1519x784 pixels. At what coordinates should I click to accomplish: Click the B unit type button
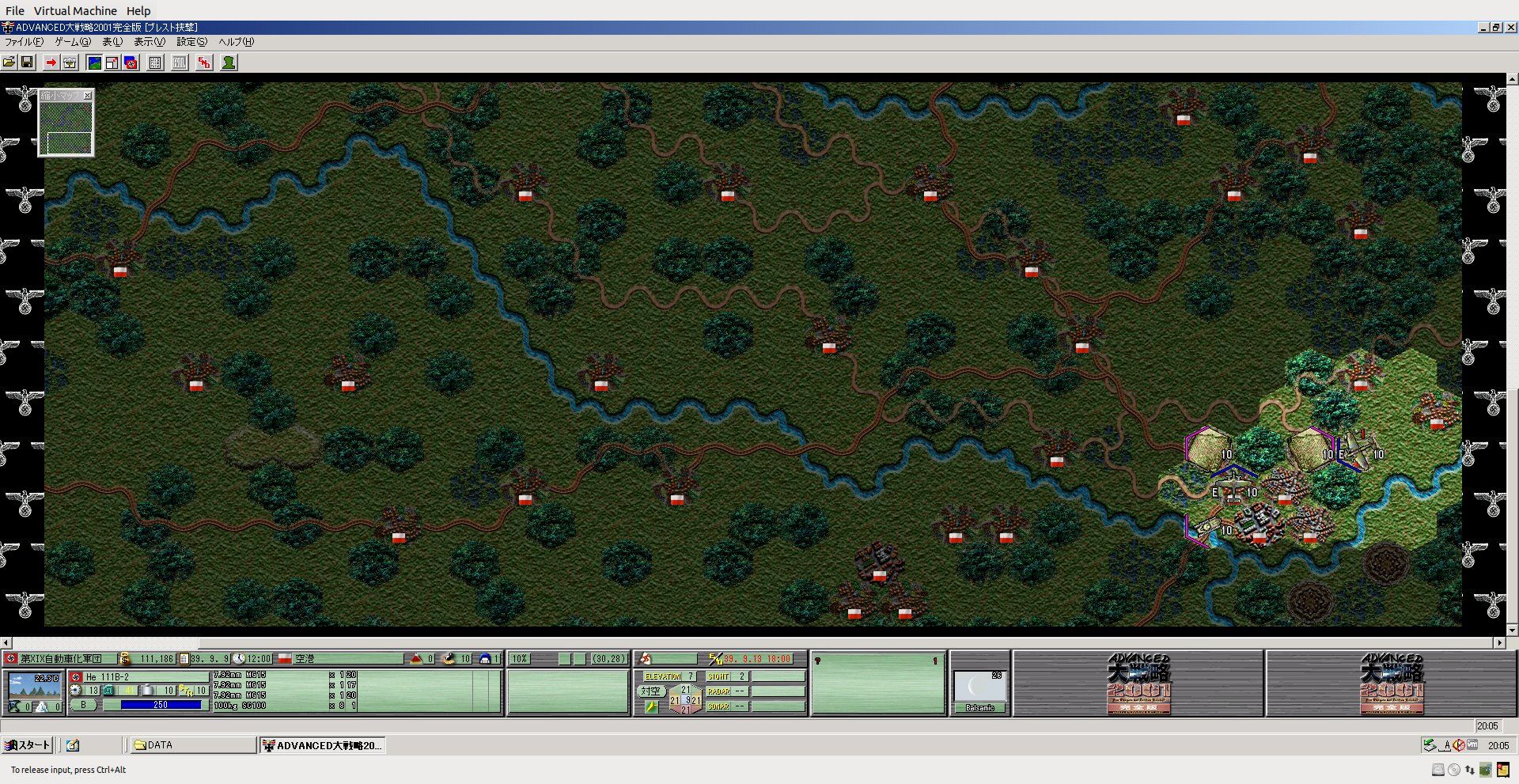pos(83,705)
